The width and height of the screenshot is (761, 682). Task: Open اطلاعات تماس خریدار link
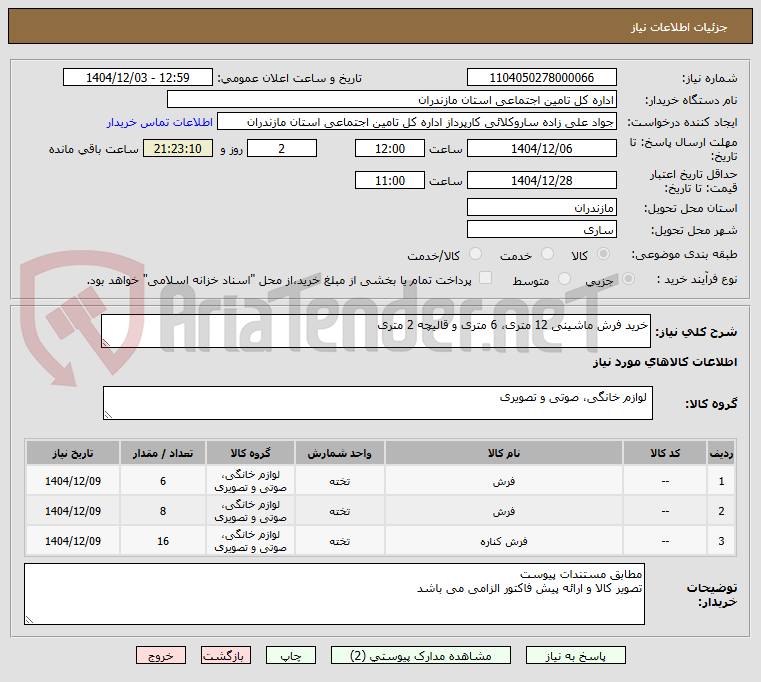coord(160,122)
